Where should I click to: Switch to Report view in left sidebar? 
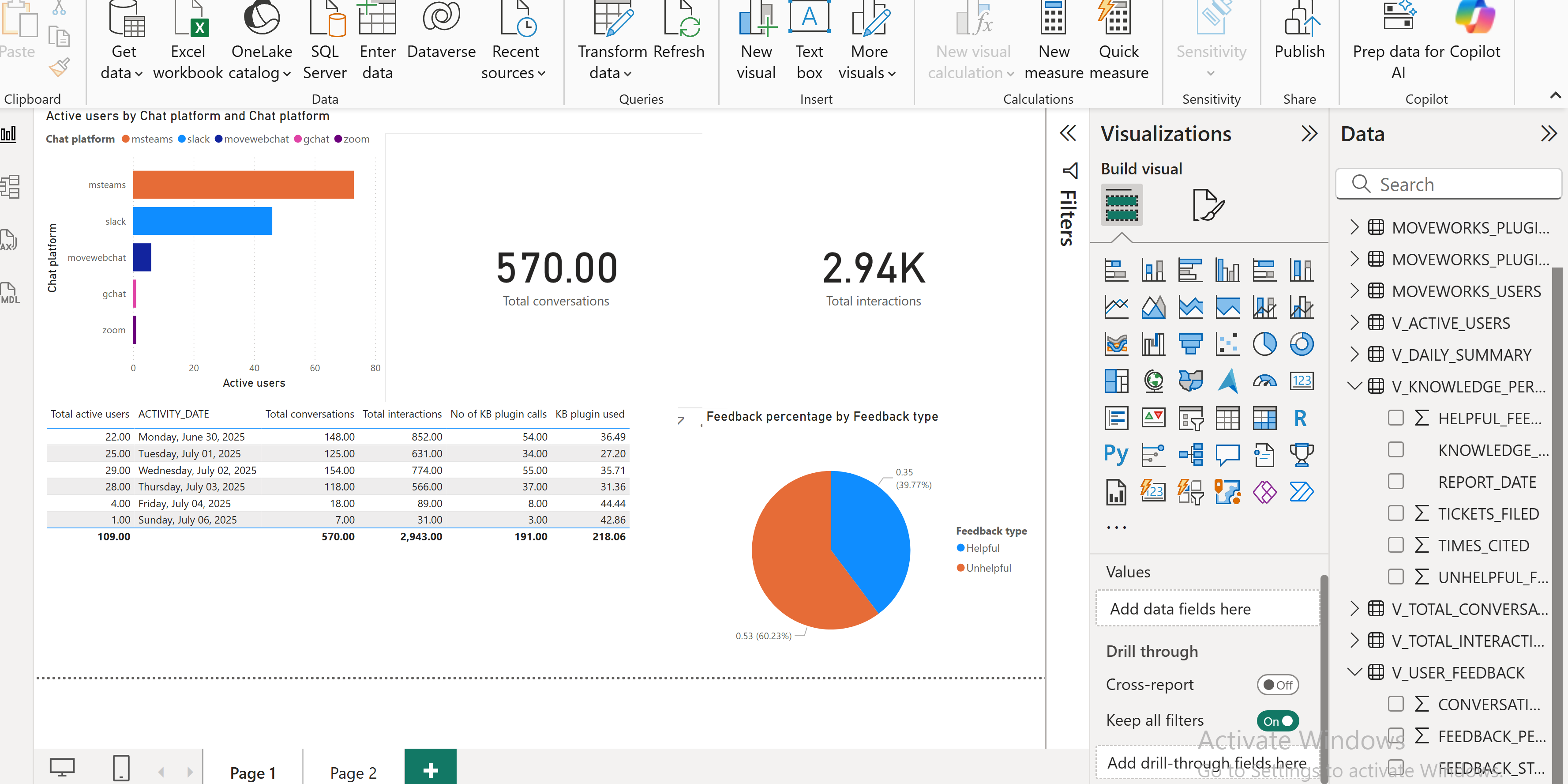pyautogui.click(x=9, y=134)
